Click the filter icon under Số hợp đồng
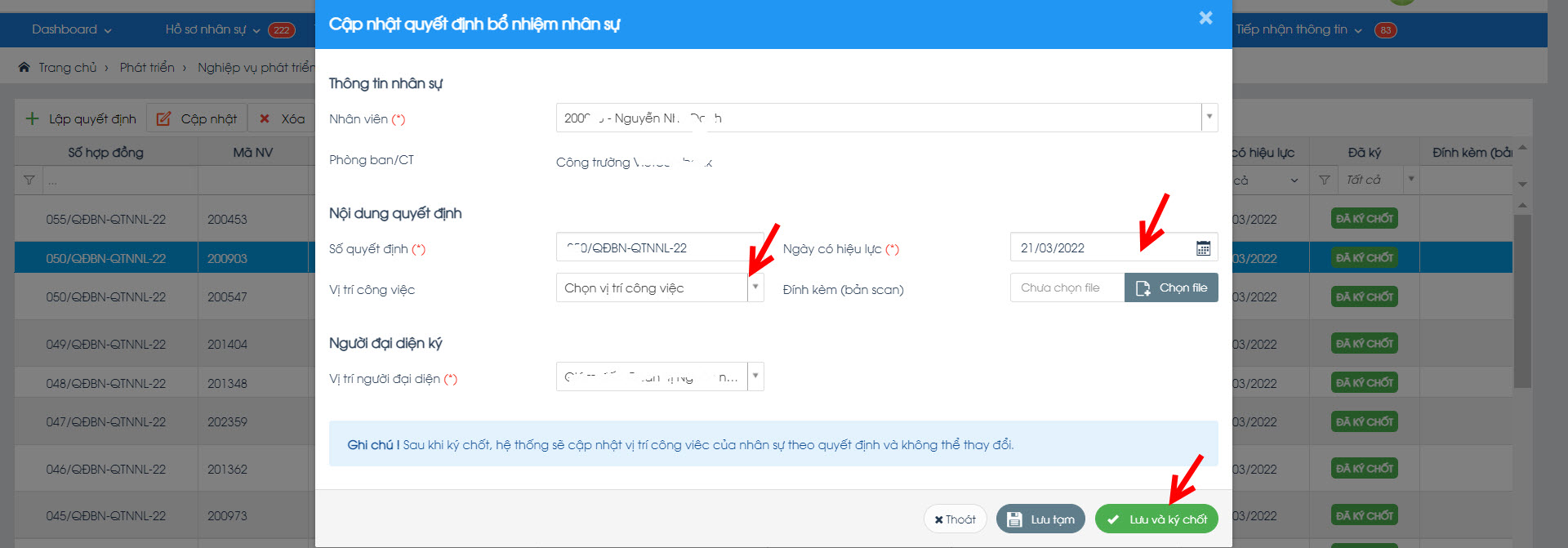Image resolution: width=1568 pixels, height=548 pixels. click(29, 180)
